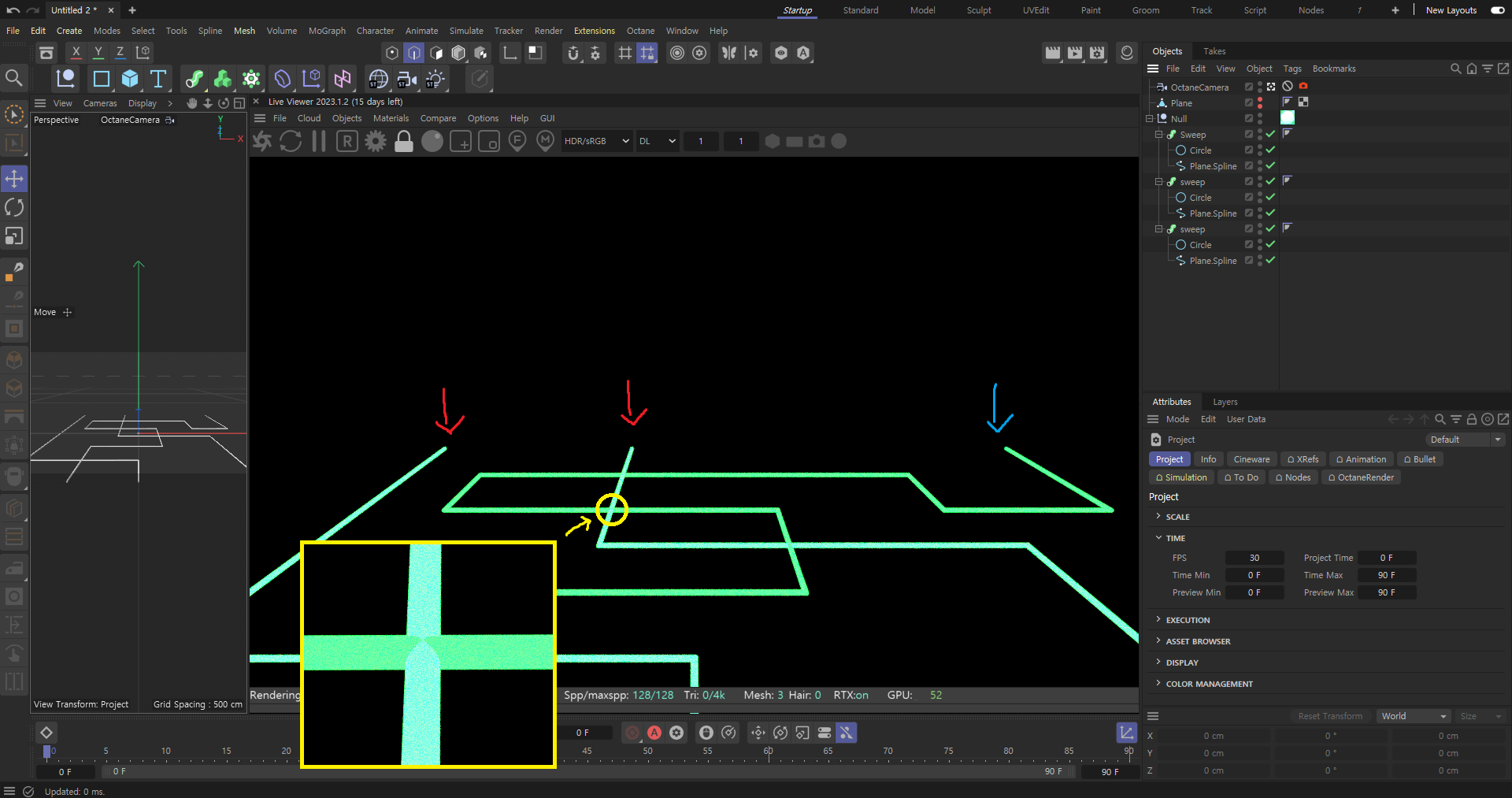
Task: Toggle OctaneCamera layer checkbox
Action: [1249, 87]
